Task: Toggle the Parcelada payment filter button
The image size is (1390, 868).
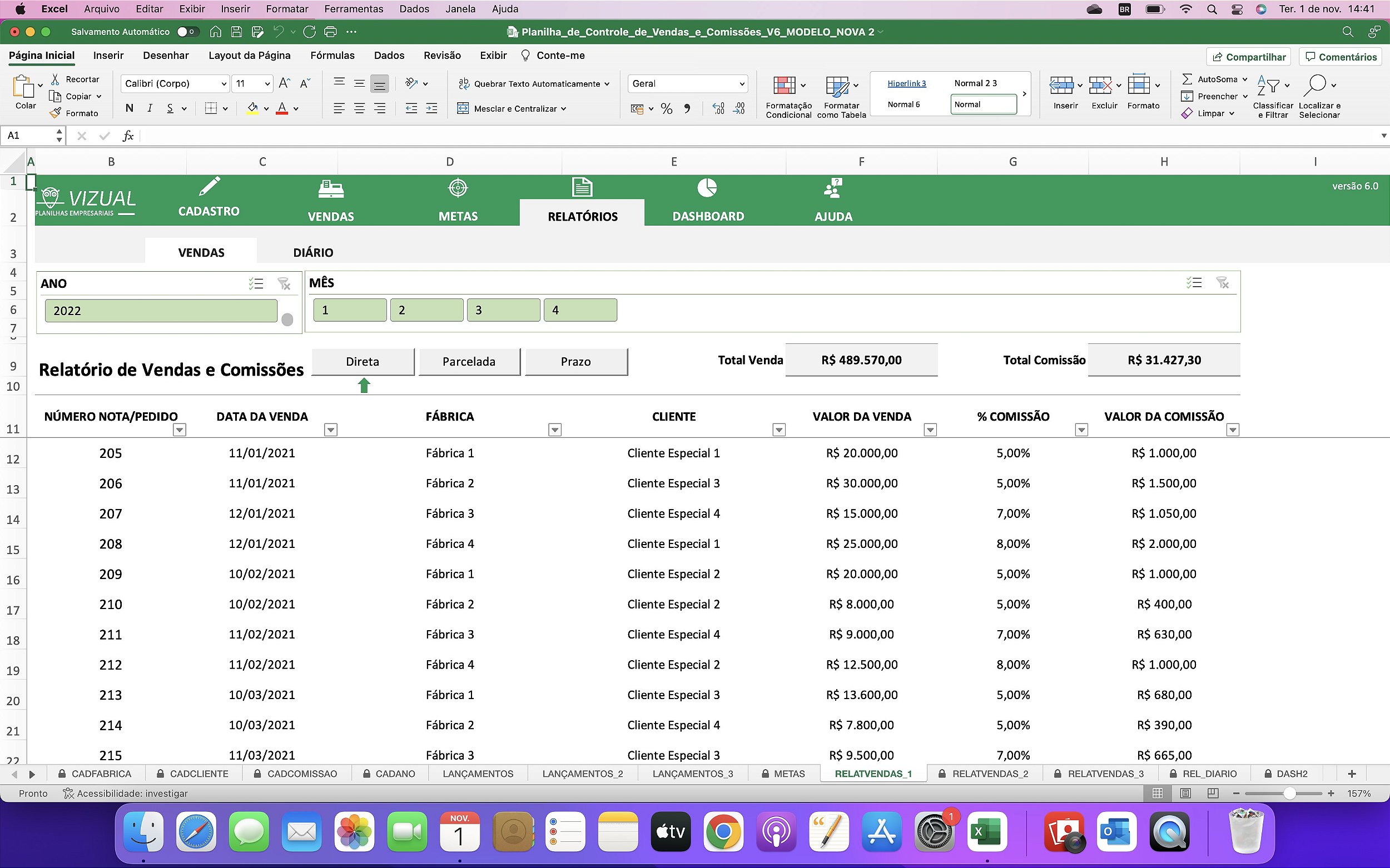Action: [469, 361]
